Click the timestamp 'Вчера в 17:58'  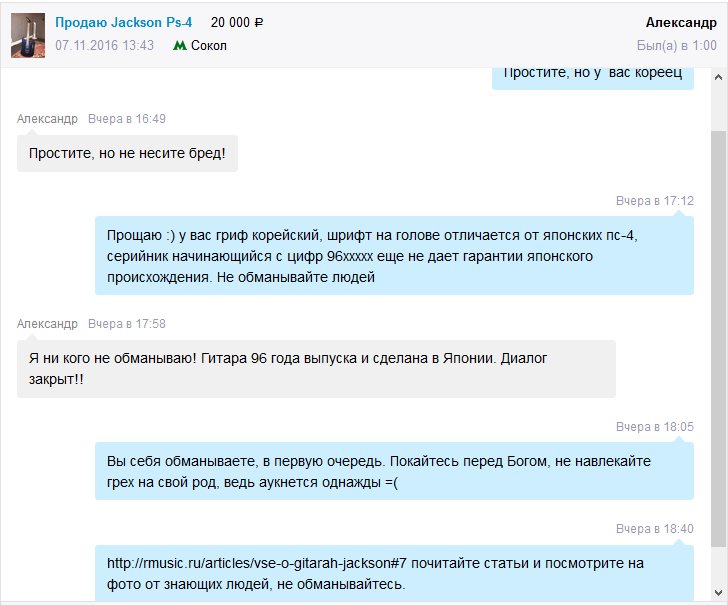[x=127, y=324]
